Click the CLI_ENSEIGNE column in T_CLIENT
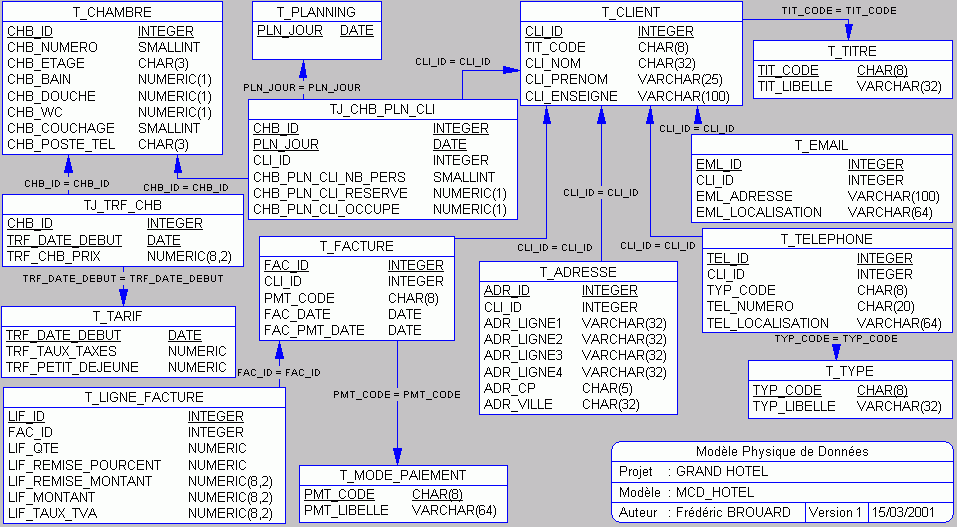The image size is (957, 527). [x=571, y=96]
